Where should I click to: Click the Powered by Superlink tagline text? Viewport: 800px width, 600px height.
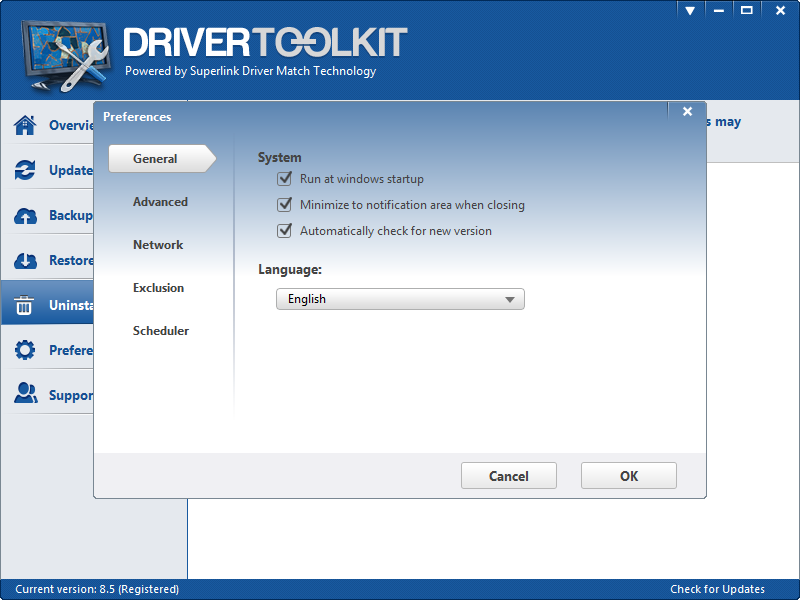tap(251, 71)
